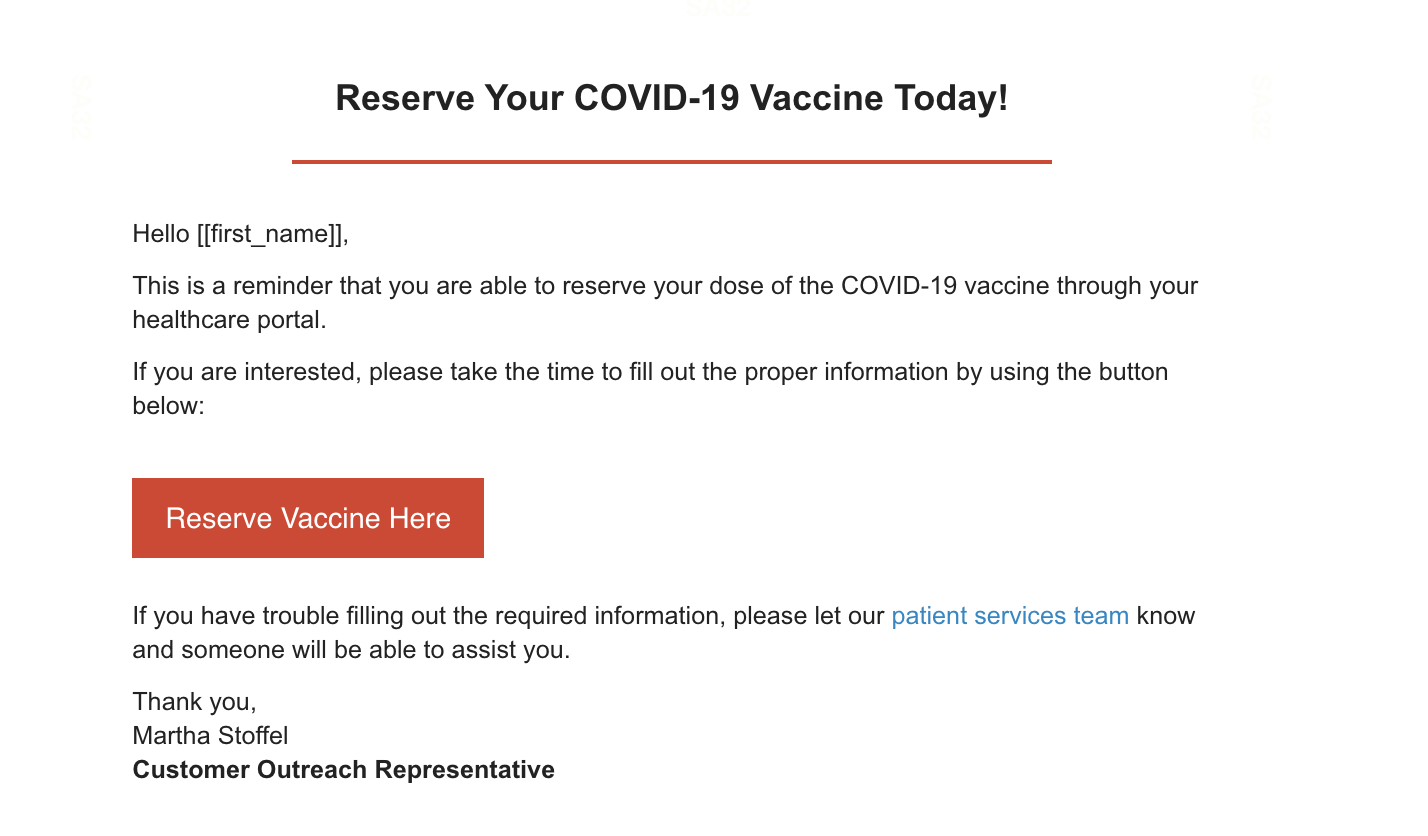The height and width of the screenshot is (836, 1428).
Task: Click "COVID-19 vaccine" in the reminder paragraph
Action: 945,286
